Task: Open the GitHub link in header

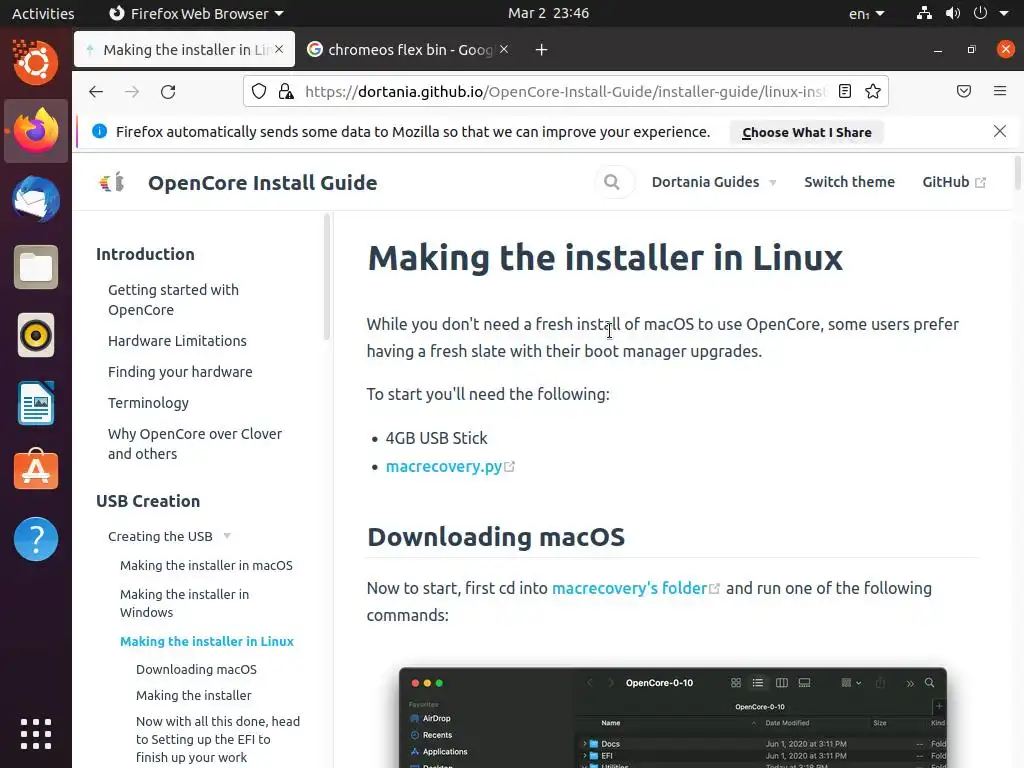Action: [953, 182]
